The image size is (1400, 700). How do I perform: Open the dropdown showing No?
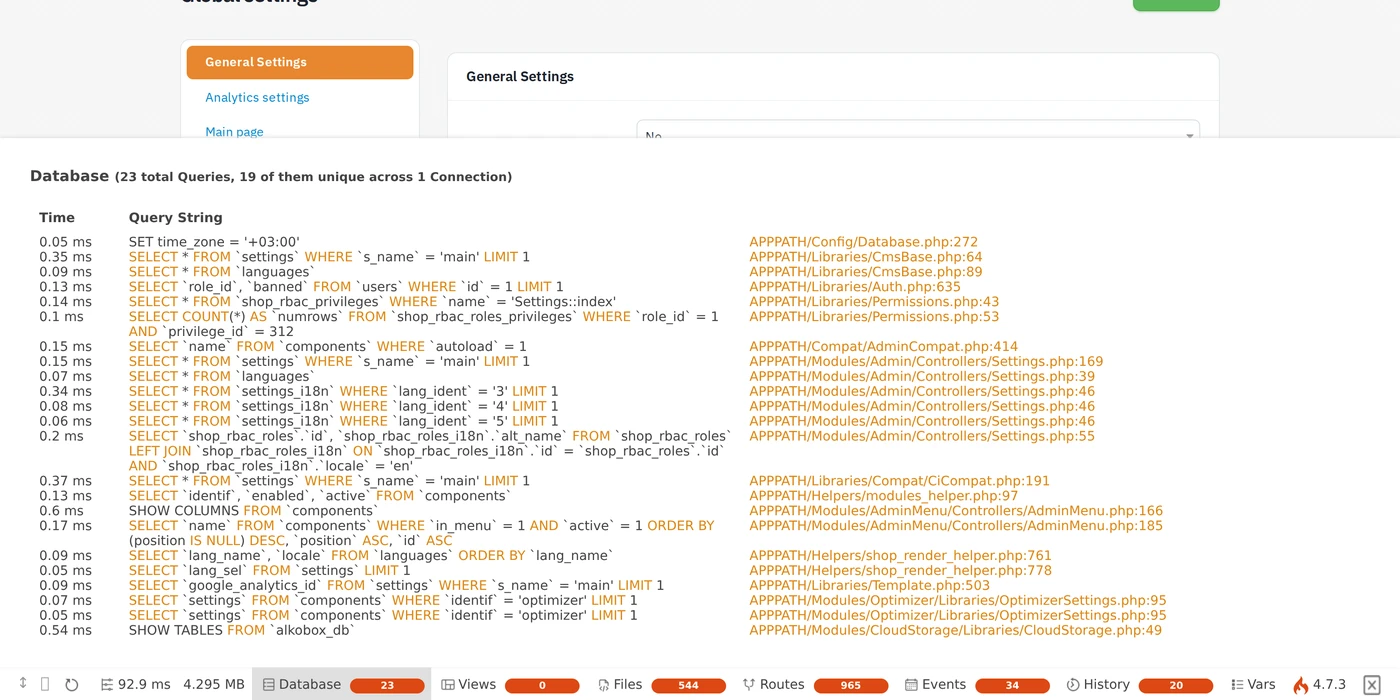918,131
